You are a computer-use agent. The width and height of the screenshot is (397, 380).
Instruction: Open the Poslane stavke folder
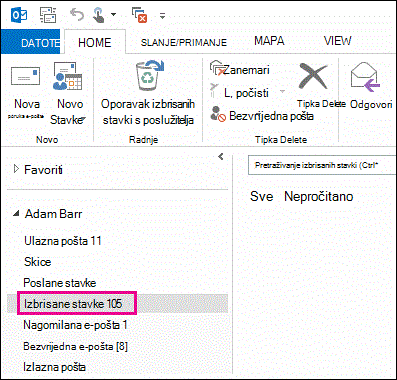pyautogui.click(x=60, y=283)
